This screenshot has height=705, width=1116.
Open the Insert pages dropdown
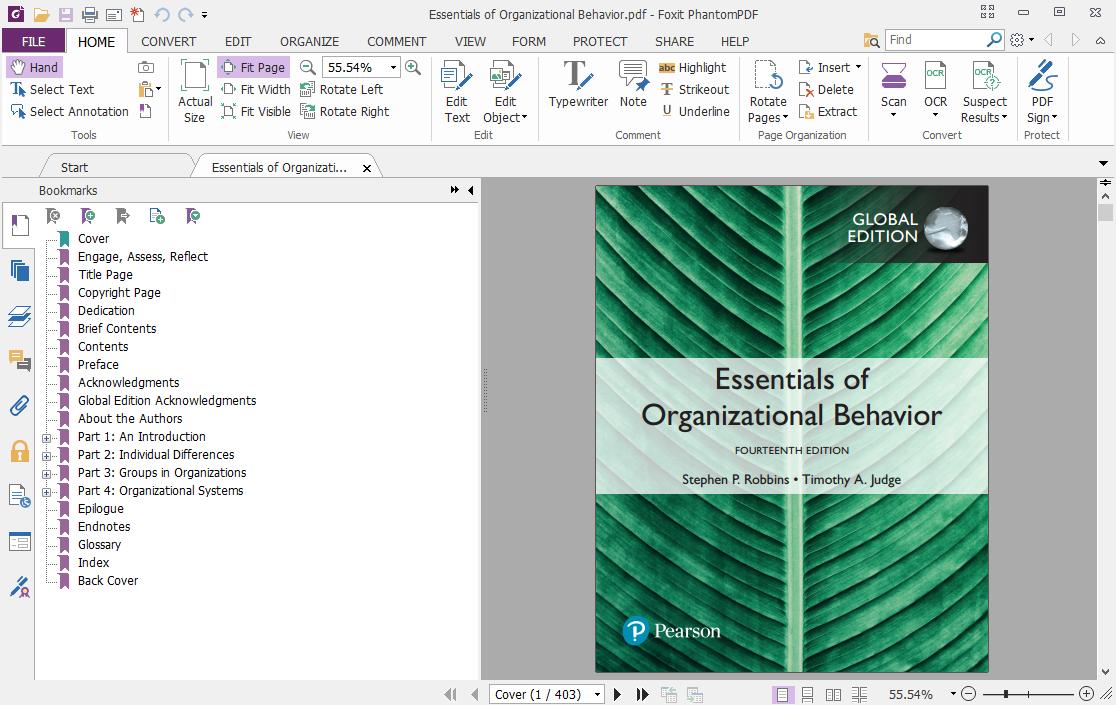[858, 67]
